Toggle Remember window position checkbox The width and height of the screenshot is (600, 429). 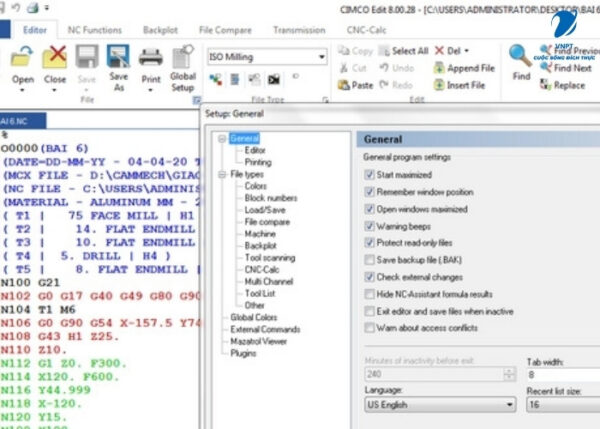[369, 192]
